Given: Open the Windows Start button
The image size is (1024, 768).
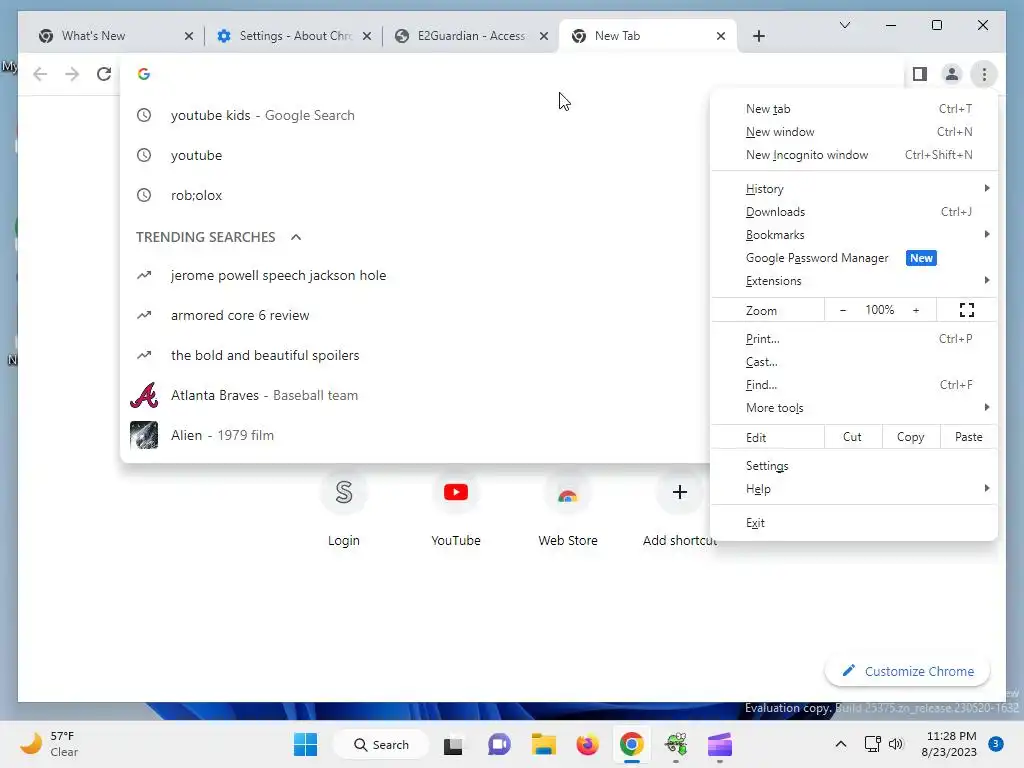Looking at the screenshot, I should tap(305, 744).
